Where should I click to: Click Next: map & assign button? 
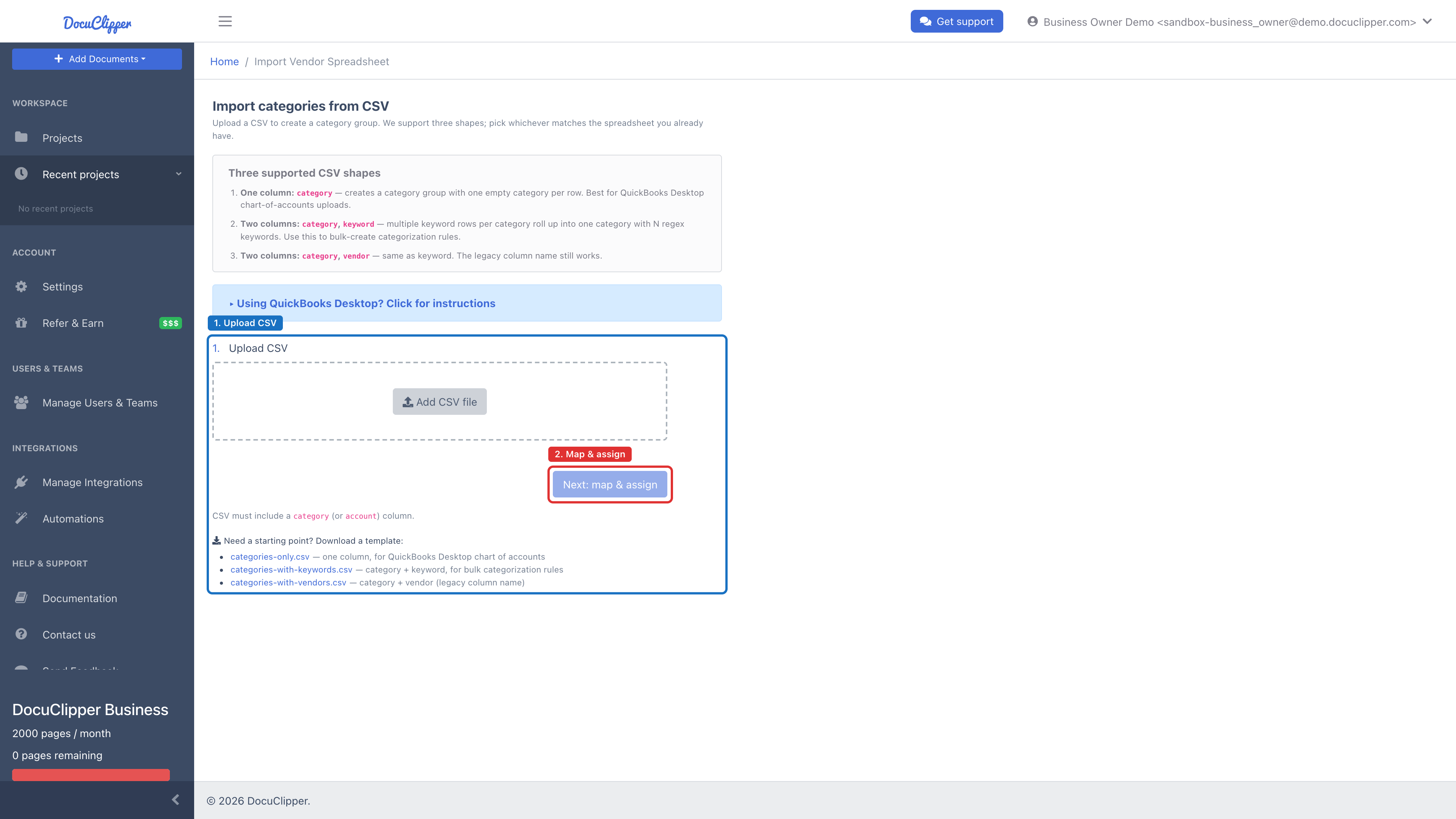610,485
